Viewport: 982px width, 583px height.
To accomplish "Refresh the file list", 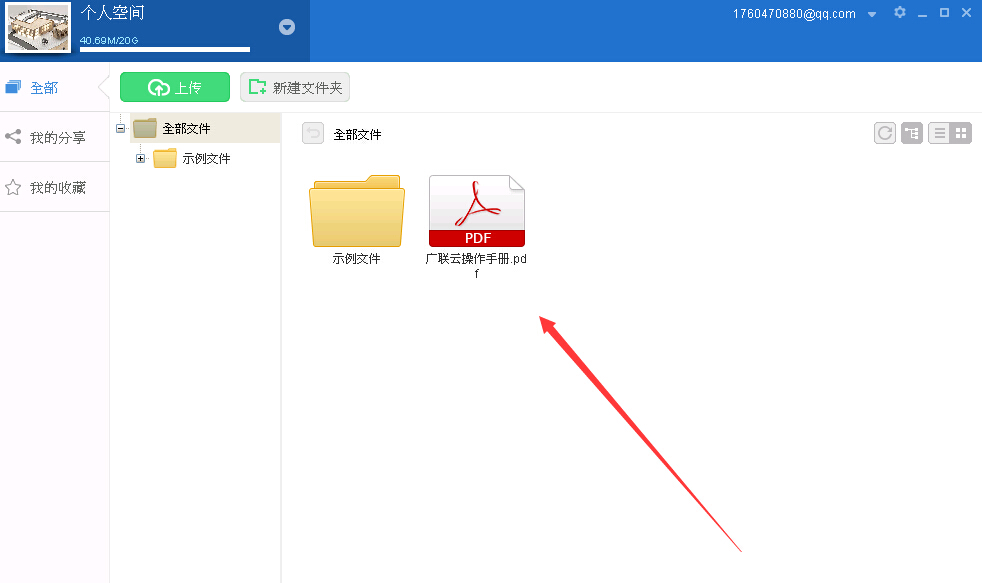I will [x=884, y=132].
